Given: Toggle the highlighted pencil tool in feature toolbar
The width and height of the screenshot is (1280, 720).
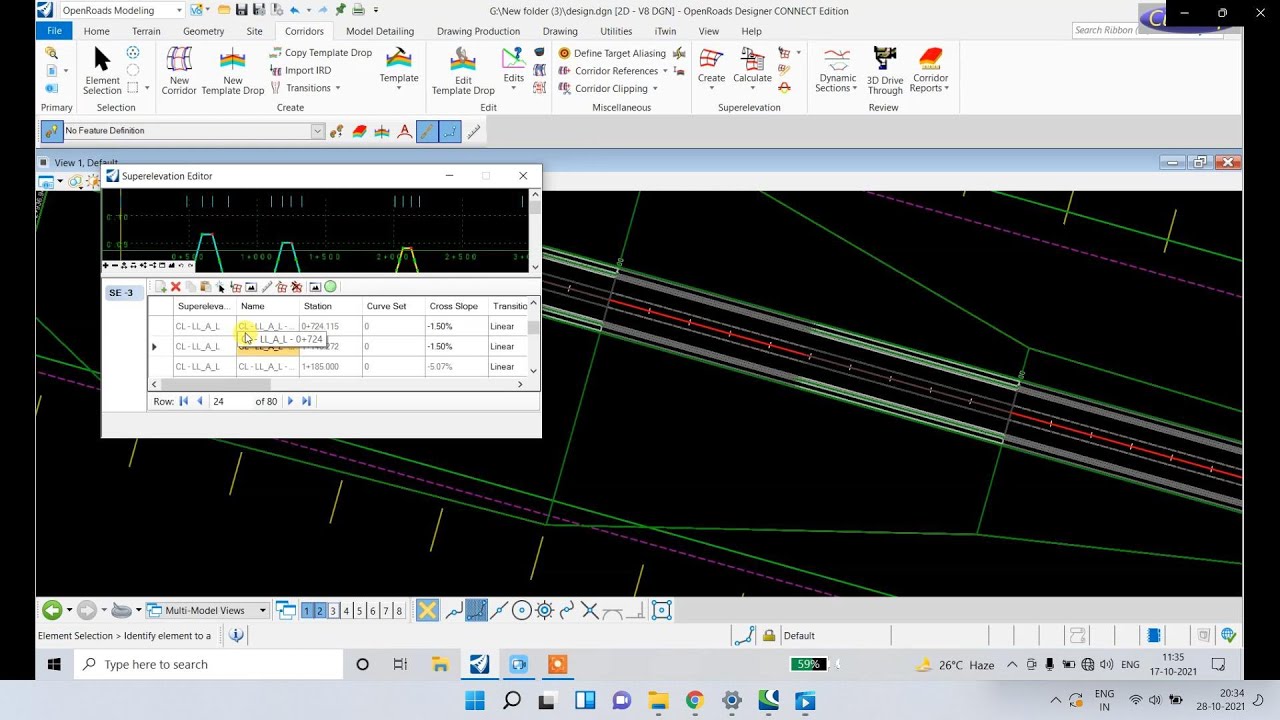Looking at the screenshot, I should [x=427, y=131].
